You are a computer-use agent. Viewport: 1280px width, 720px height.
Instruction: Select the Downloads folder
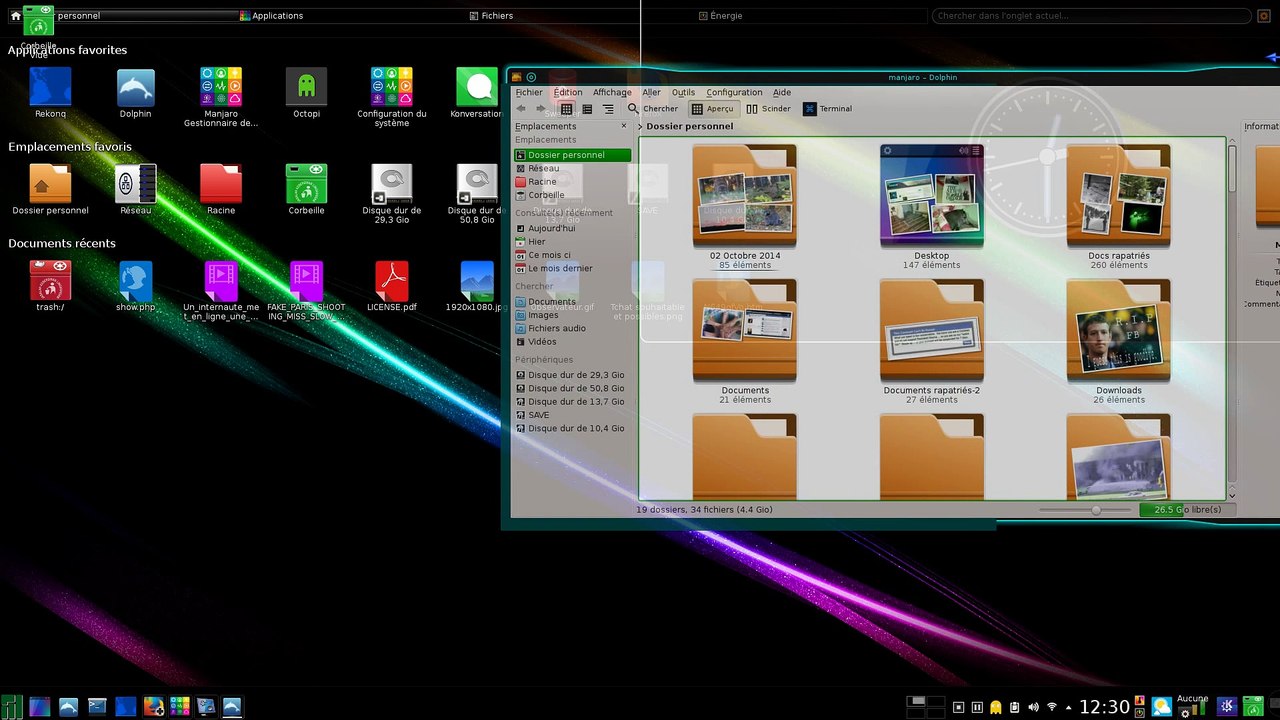point(1118,341)
